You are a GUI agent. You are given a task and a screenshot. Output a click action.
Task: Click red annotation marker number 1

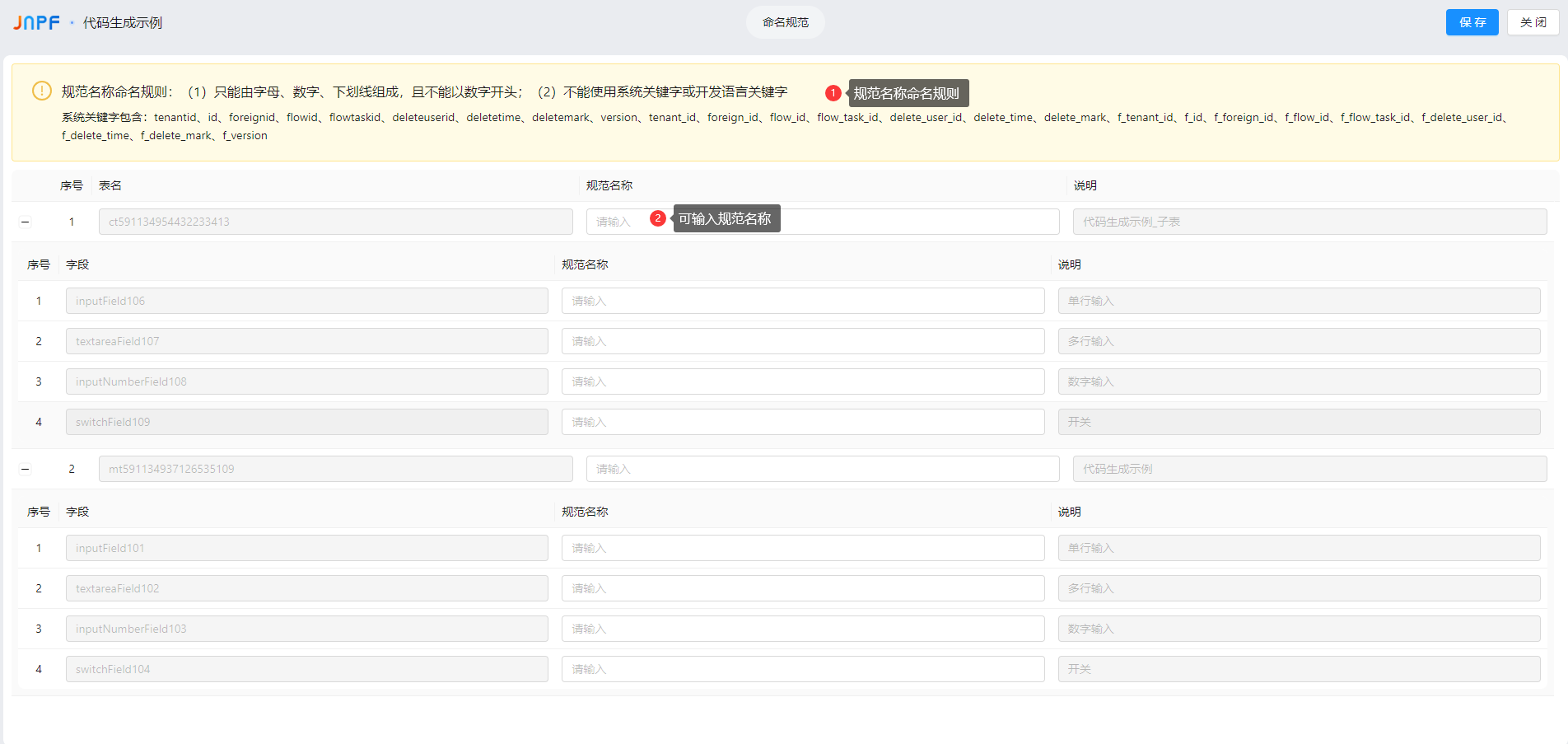pos(833,93)
